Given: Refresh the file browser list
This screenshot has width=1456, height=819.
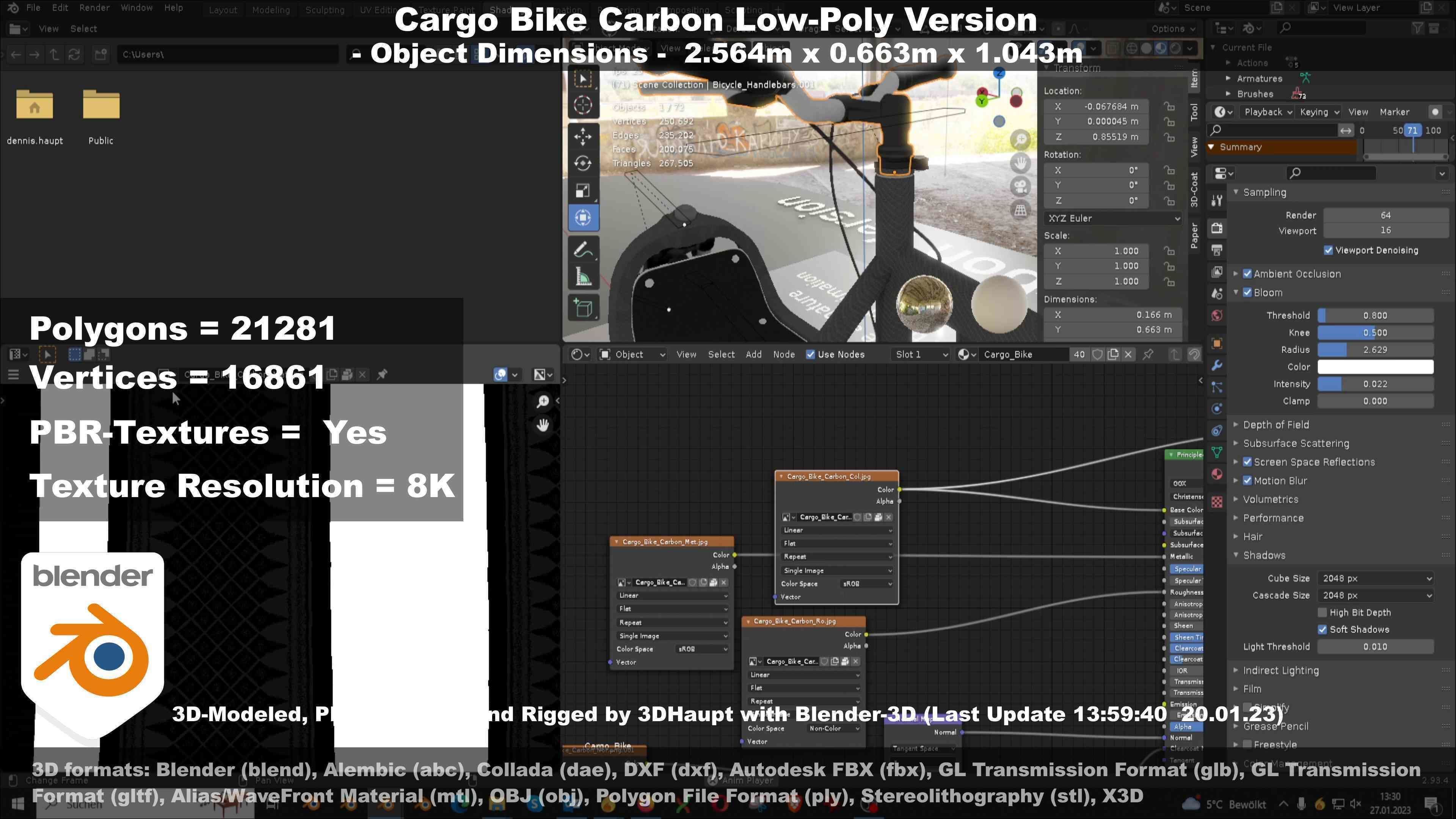Looking at the screenshot, I should point(74,54).
